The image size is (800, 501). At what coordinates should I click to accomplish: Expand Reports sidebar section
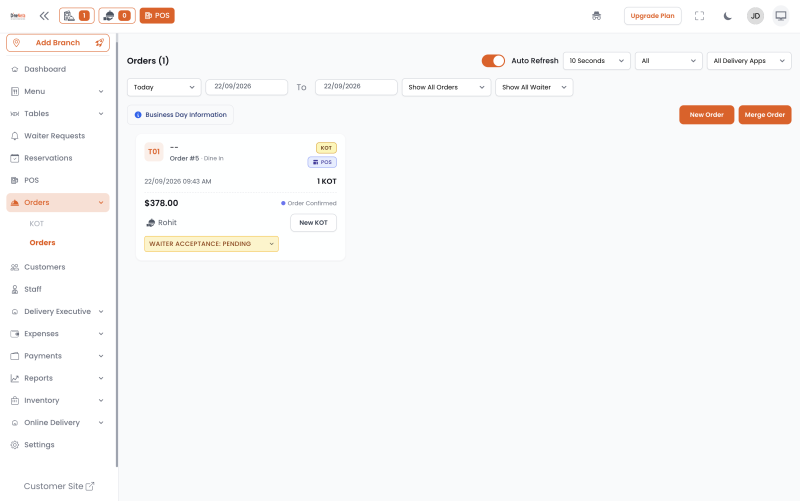[58, 378]
